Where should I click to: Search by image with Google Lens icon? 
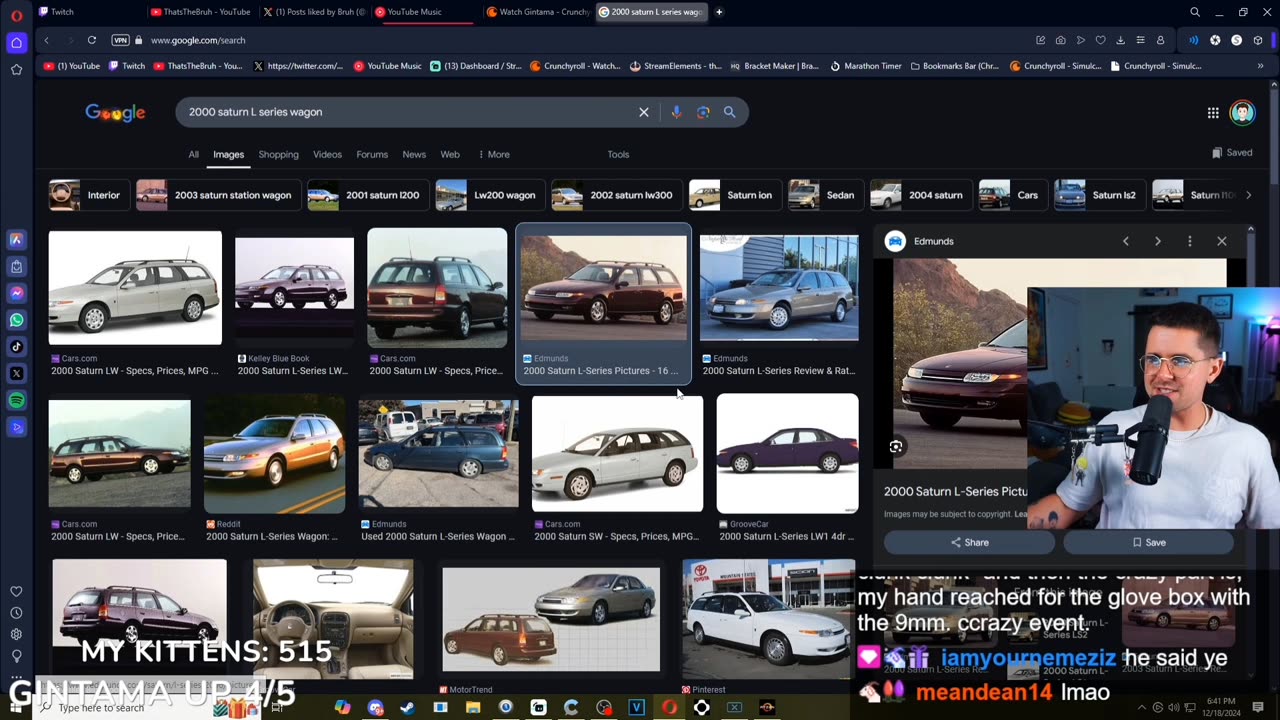click(x=703, y=112)
